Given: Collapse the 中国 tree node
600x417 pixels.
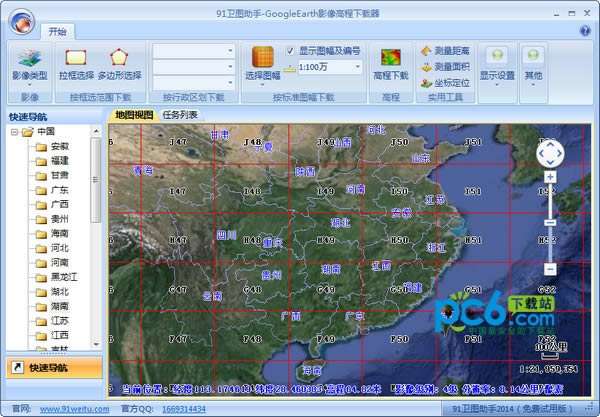Looking at the screenshot, I should (x=13, y=131).
